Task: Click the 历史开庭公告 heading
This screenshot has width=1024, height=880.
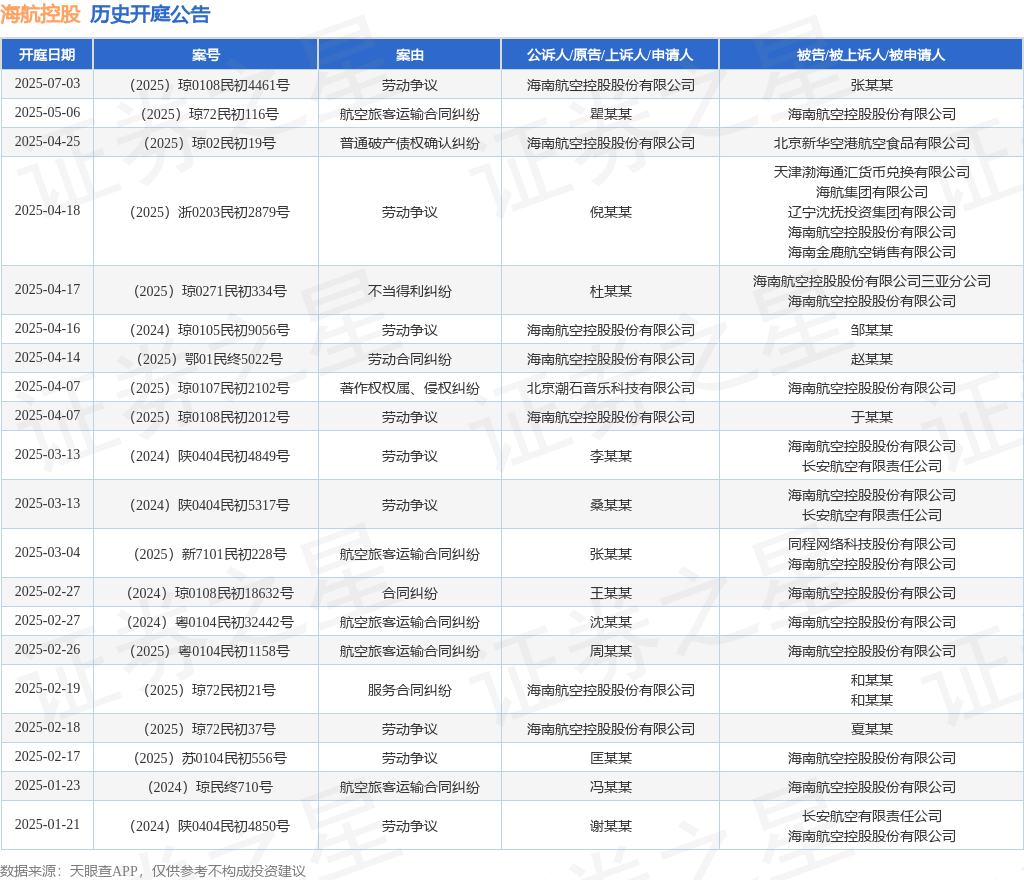Action: pos(150,14)
